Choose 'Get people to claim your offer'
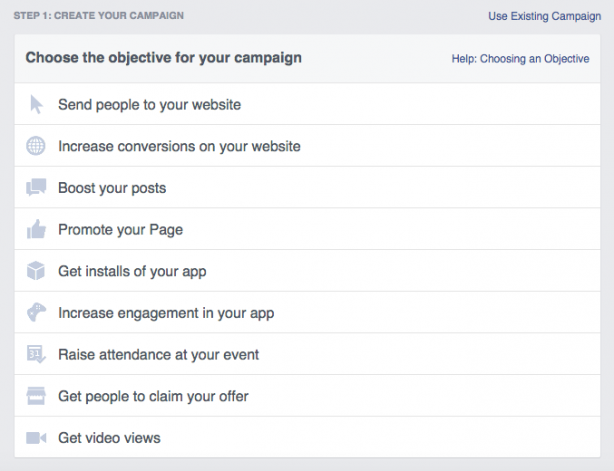Viewport: 614px width, 471px height. 307,396
